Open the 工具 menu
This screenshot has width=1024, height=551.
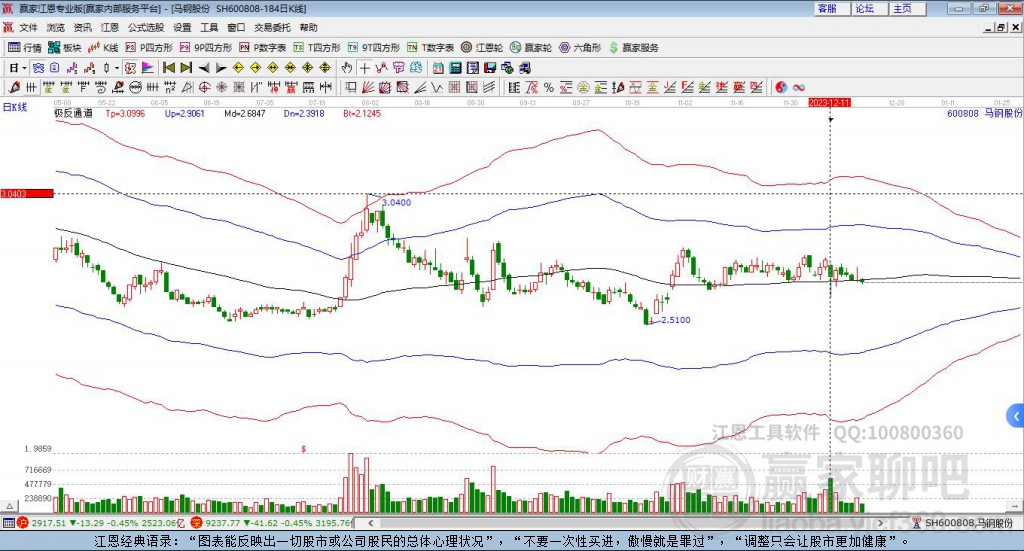(209, 27)
